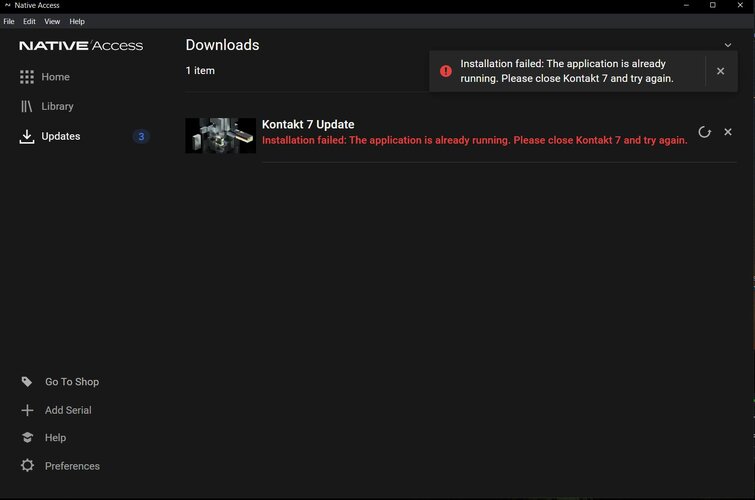
Task: Click the red error alert icon
Action: (446, 71)
